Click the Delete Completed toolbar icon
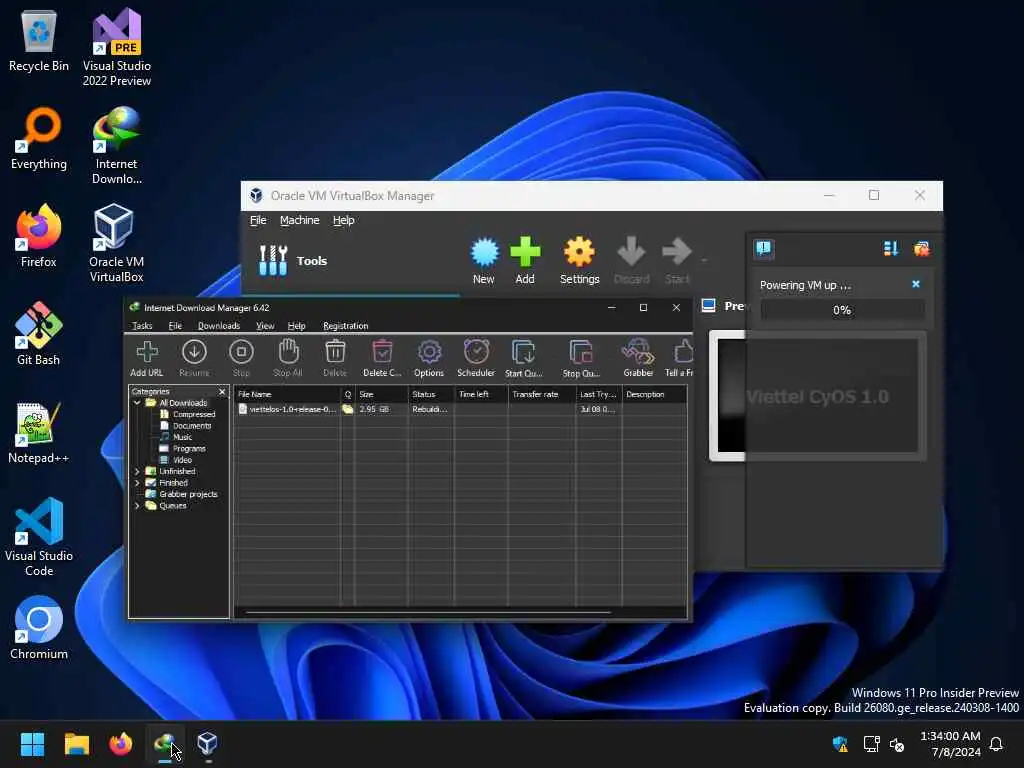The height and width of the screenshot is (768, 1024). tap(382, 358)
